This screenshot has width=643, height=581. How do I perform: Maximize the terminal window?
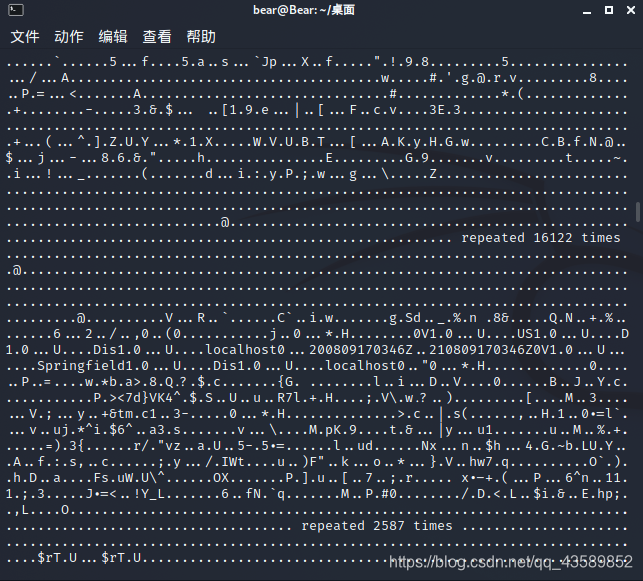tap(609, 10)
